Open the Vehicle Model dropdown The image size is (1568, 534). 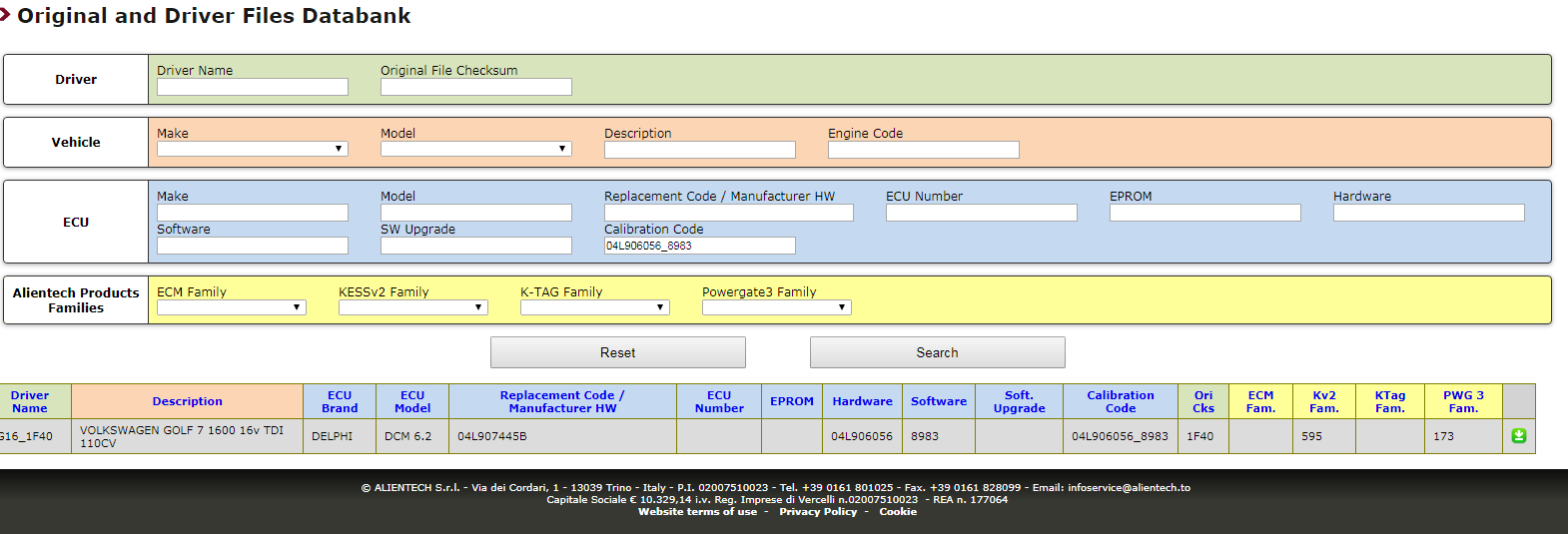point(476,149)
